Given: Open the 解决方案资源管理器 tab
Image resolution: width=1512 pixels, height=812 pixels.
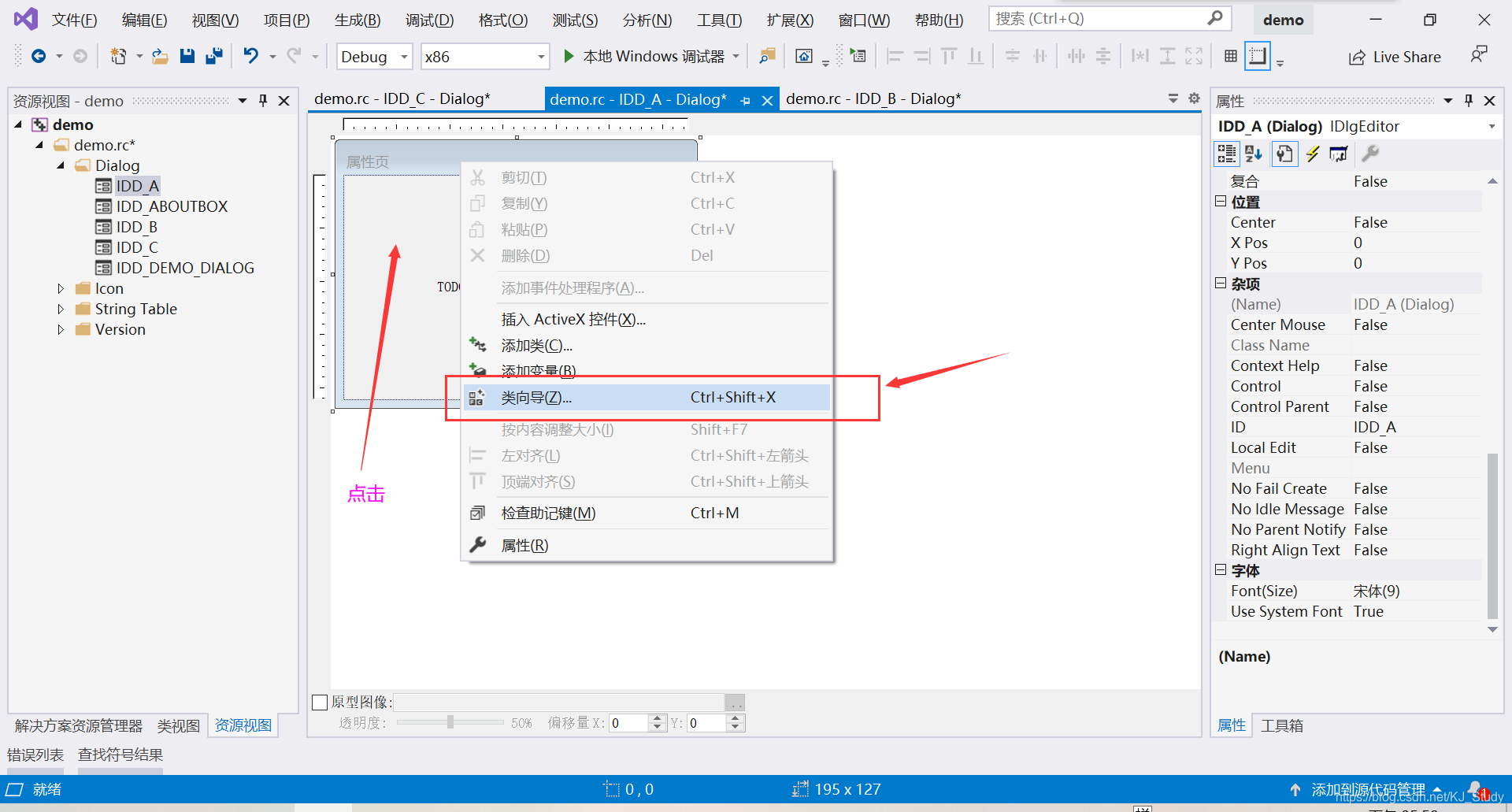Looking at the screenshot, I should pyautogui.click(x=79, y=725).
